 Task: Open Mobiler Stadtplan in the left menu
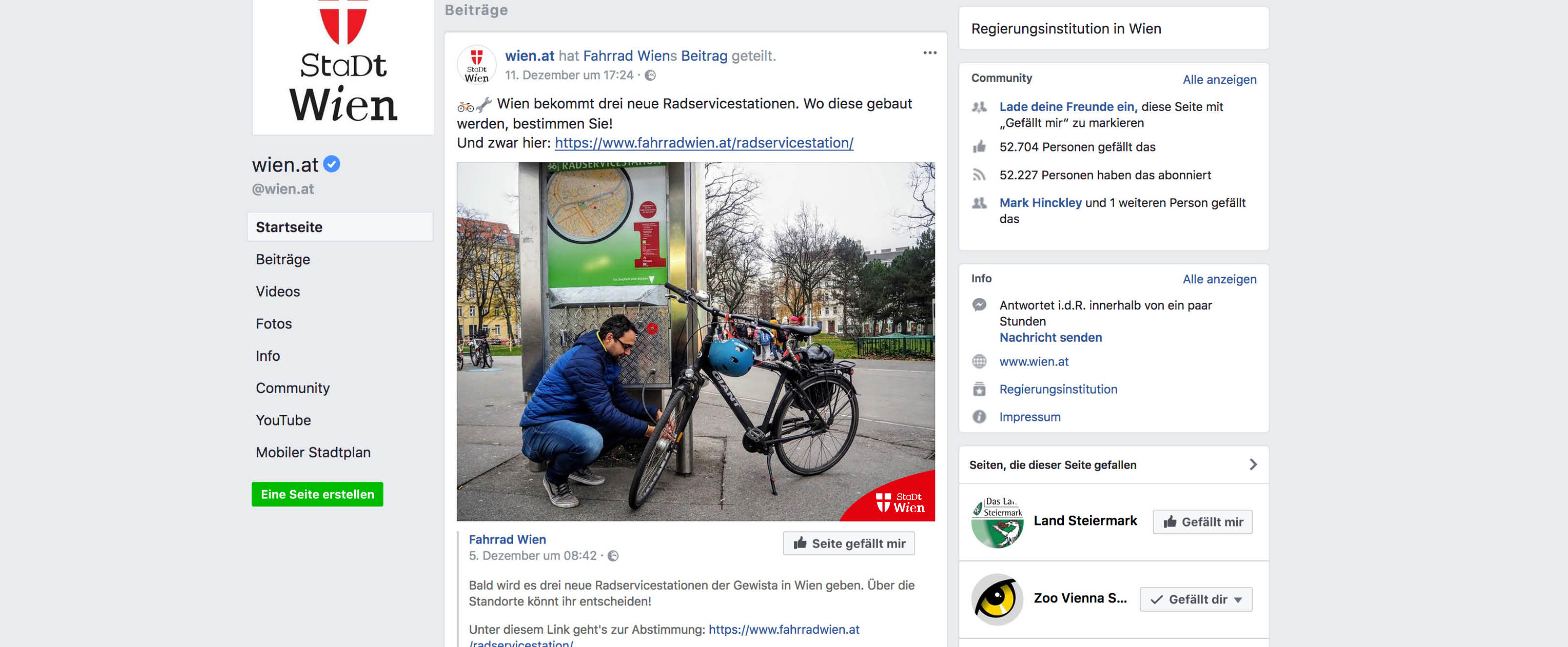coord(313,453)
